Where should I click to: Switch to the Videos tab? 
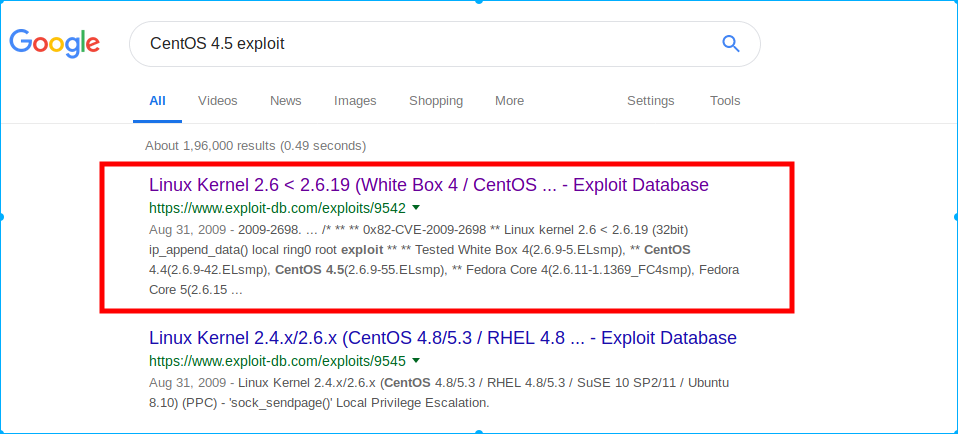218,101
